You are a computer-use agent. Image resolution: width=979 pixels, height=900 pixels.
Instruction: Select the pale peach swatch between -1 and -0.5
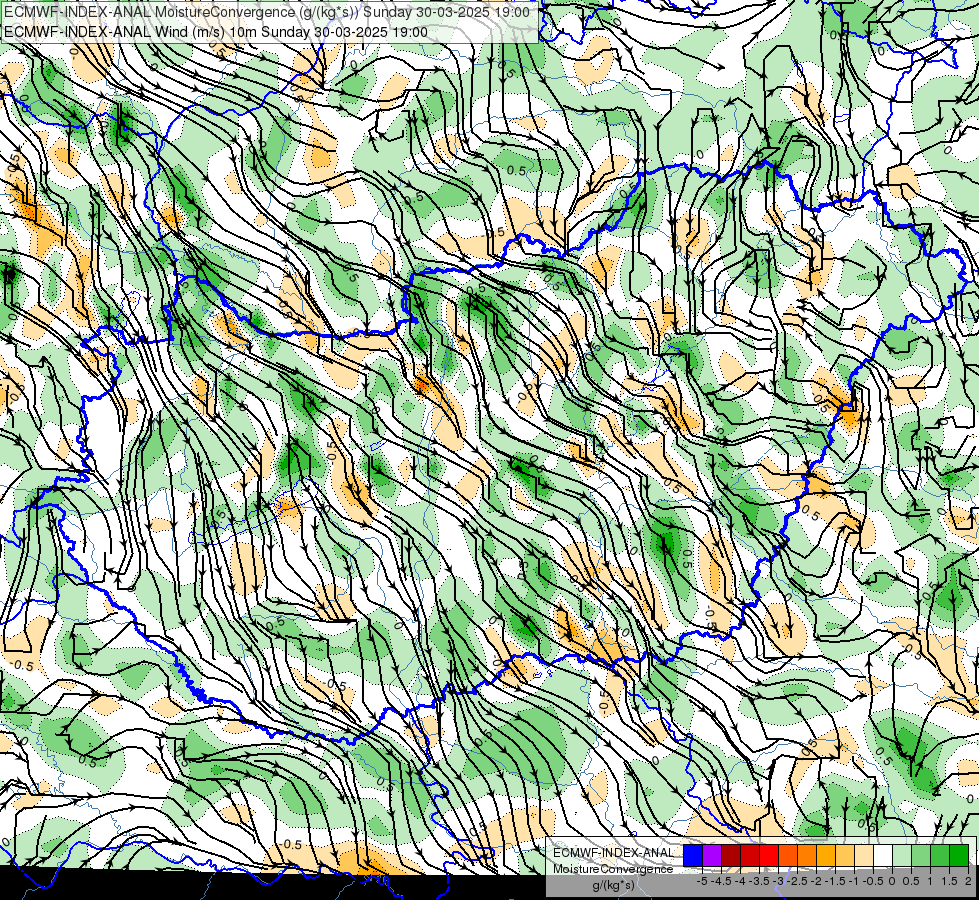(x=863, y=856)
